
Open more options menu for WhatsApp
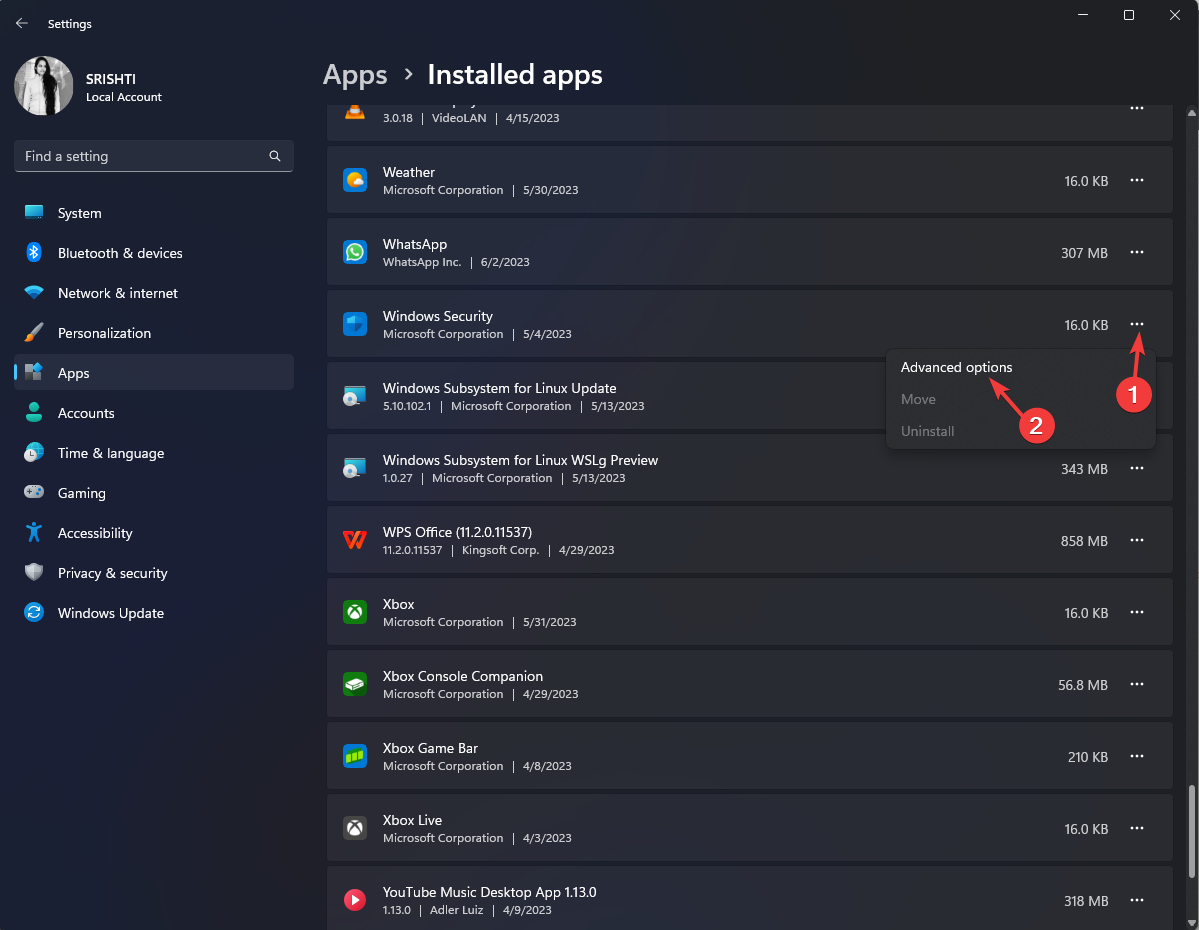pos(1136,252)
